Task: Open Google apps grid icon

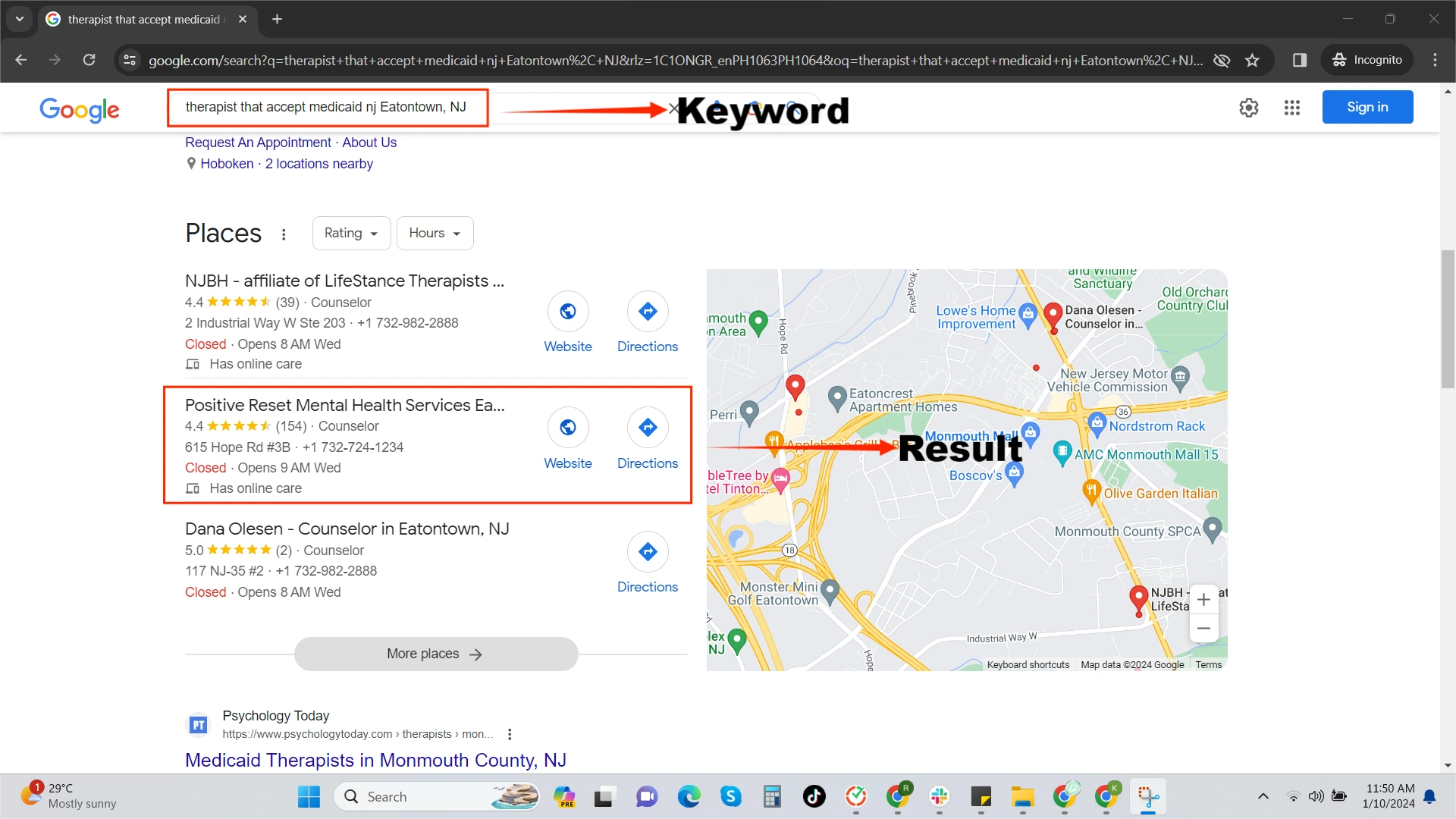Action: [x=1292, y=108]
